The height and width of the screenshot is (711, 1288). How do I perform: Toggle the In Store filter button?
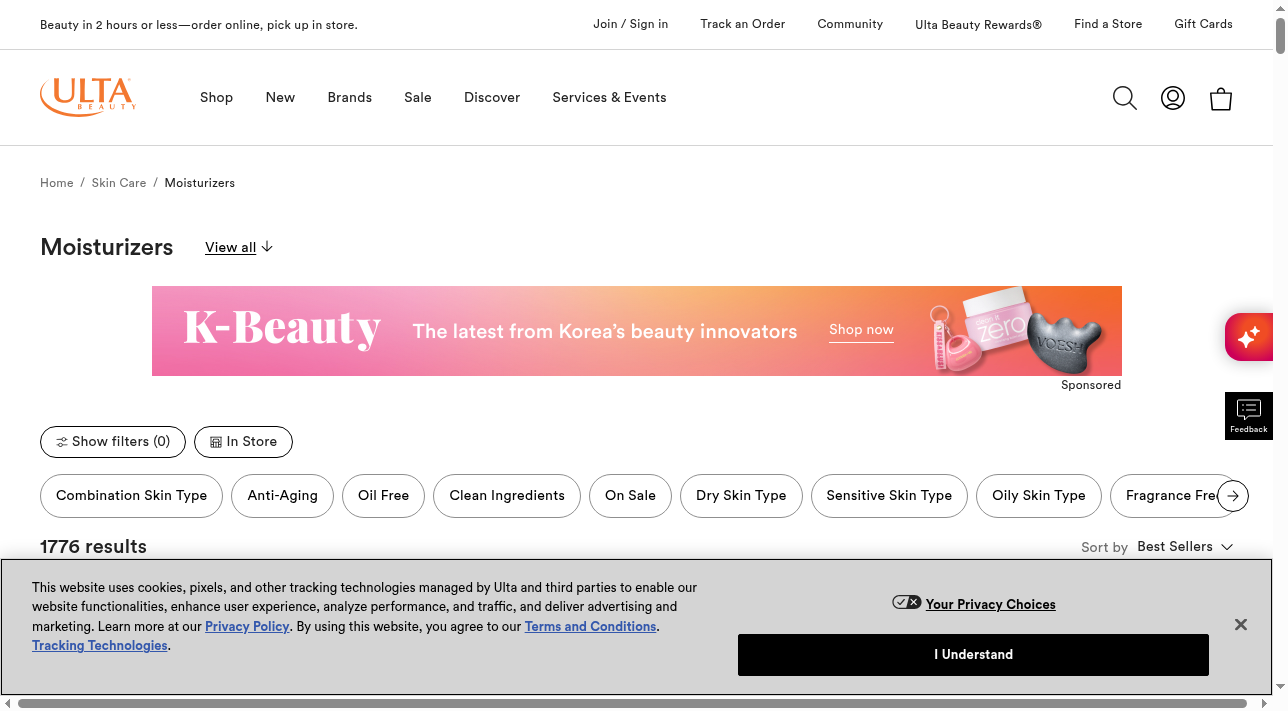(x=243, y=442)
